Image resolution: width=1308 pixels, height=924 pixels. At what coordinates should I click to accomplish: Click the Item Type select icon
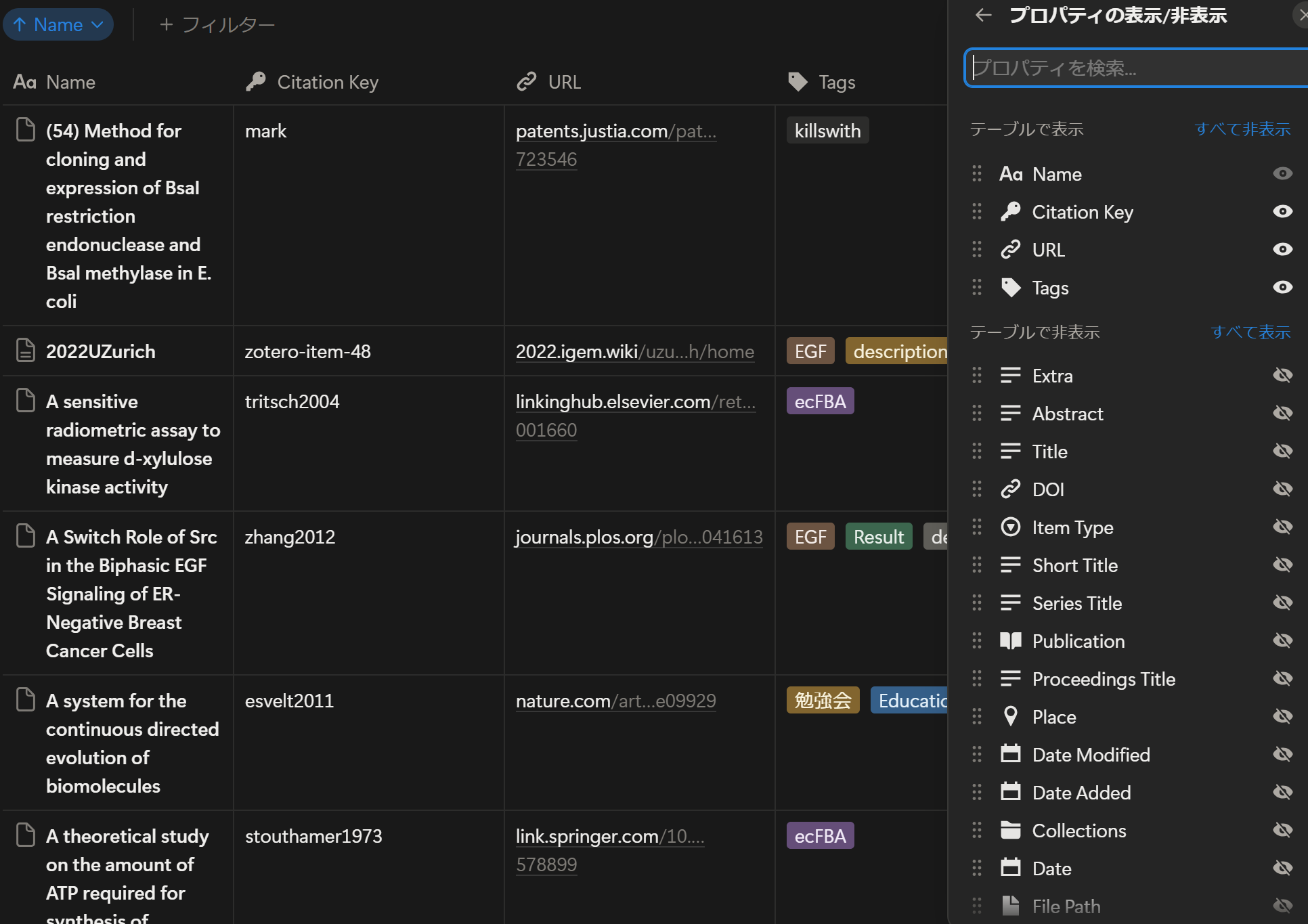[1010, 527]
